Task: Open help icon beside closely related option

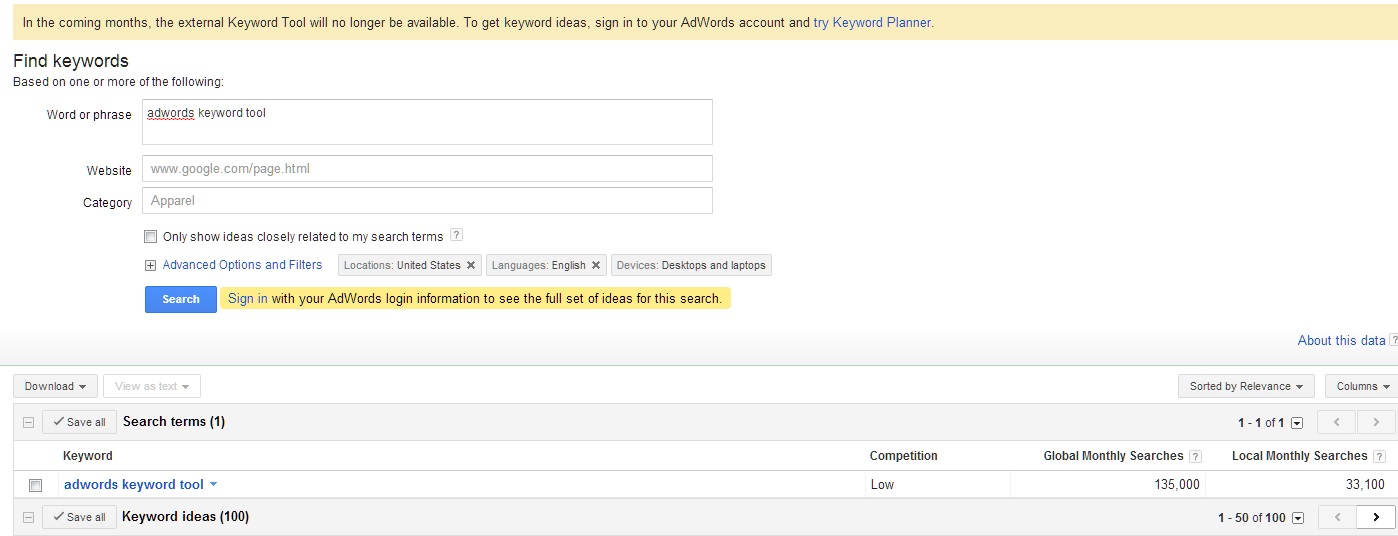Action: tap(456, 236)
